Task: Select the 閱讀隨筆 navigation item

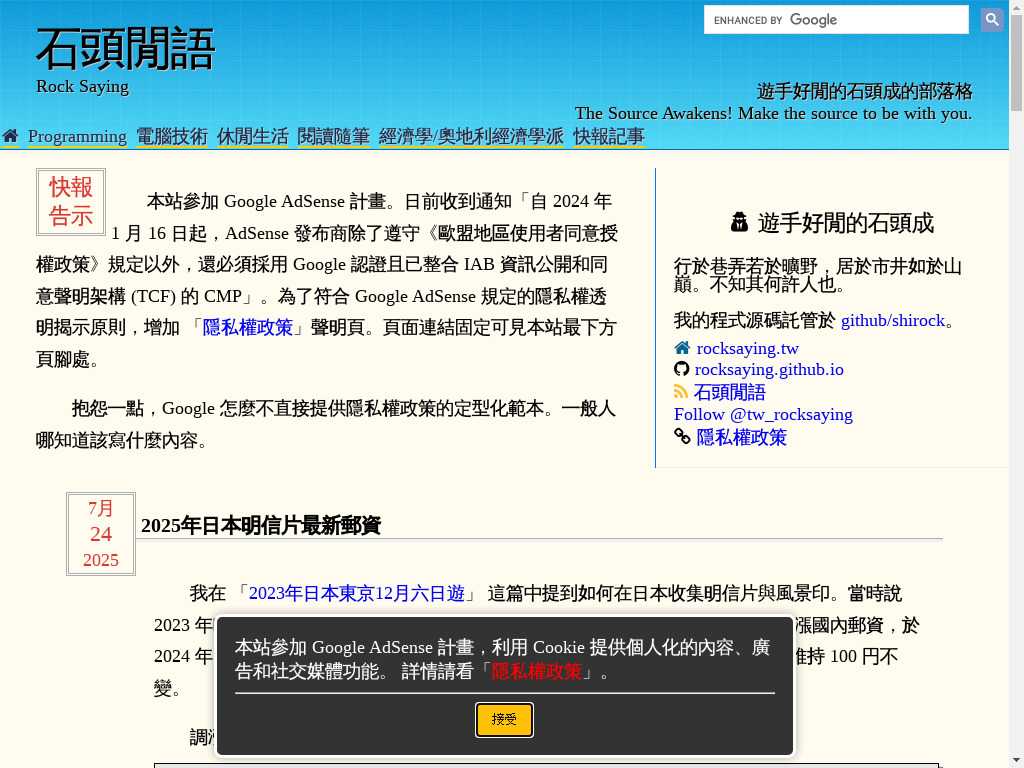Action: pos(334,136)
